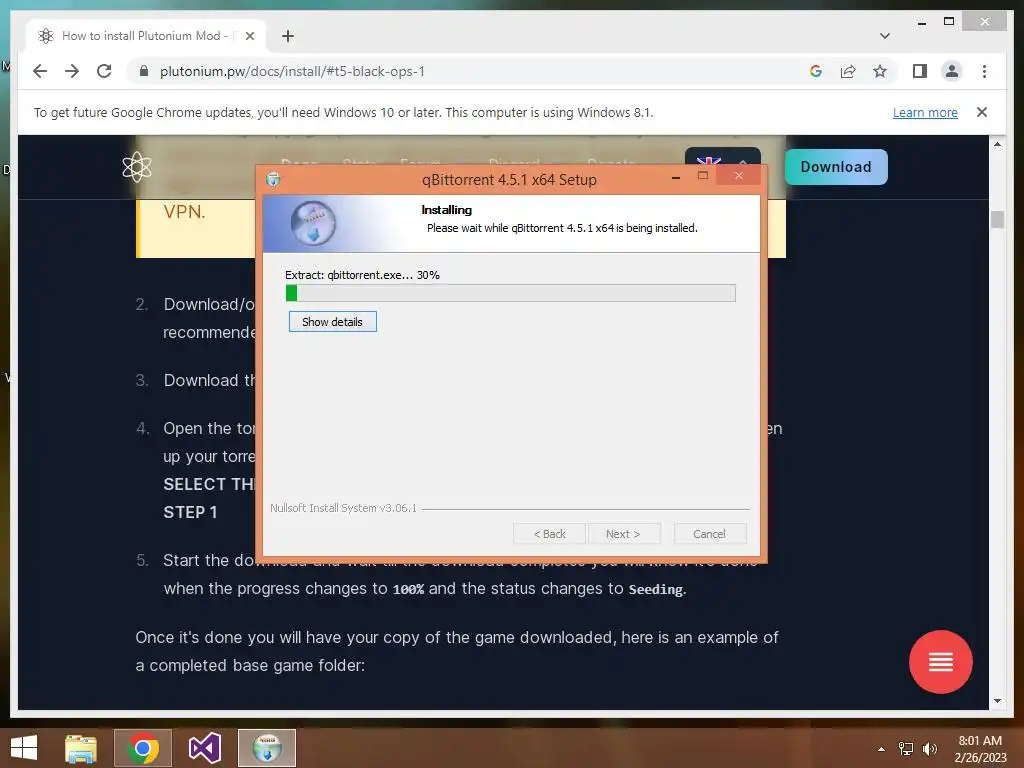
Task: Click the Plutonium atom logo
Action: point(136,167)
